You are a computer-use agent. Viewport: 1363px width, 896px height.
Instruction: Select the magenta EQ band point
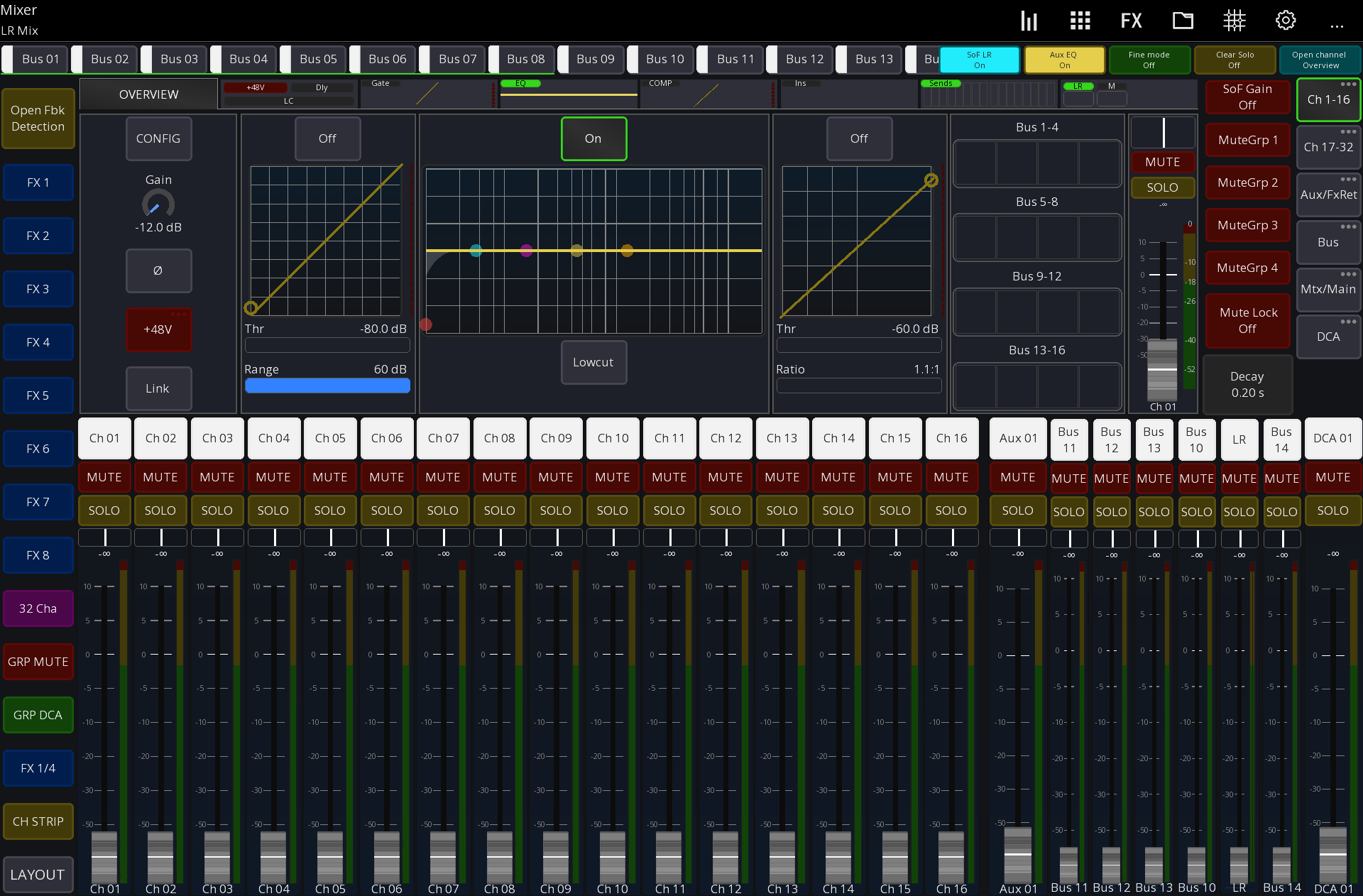coord(526,251)
